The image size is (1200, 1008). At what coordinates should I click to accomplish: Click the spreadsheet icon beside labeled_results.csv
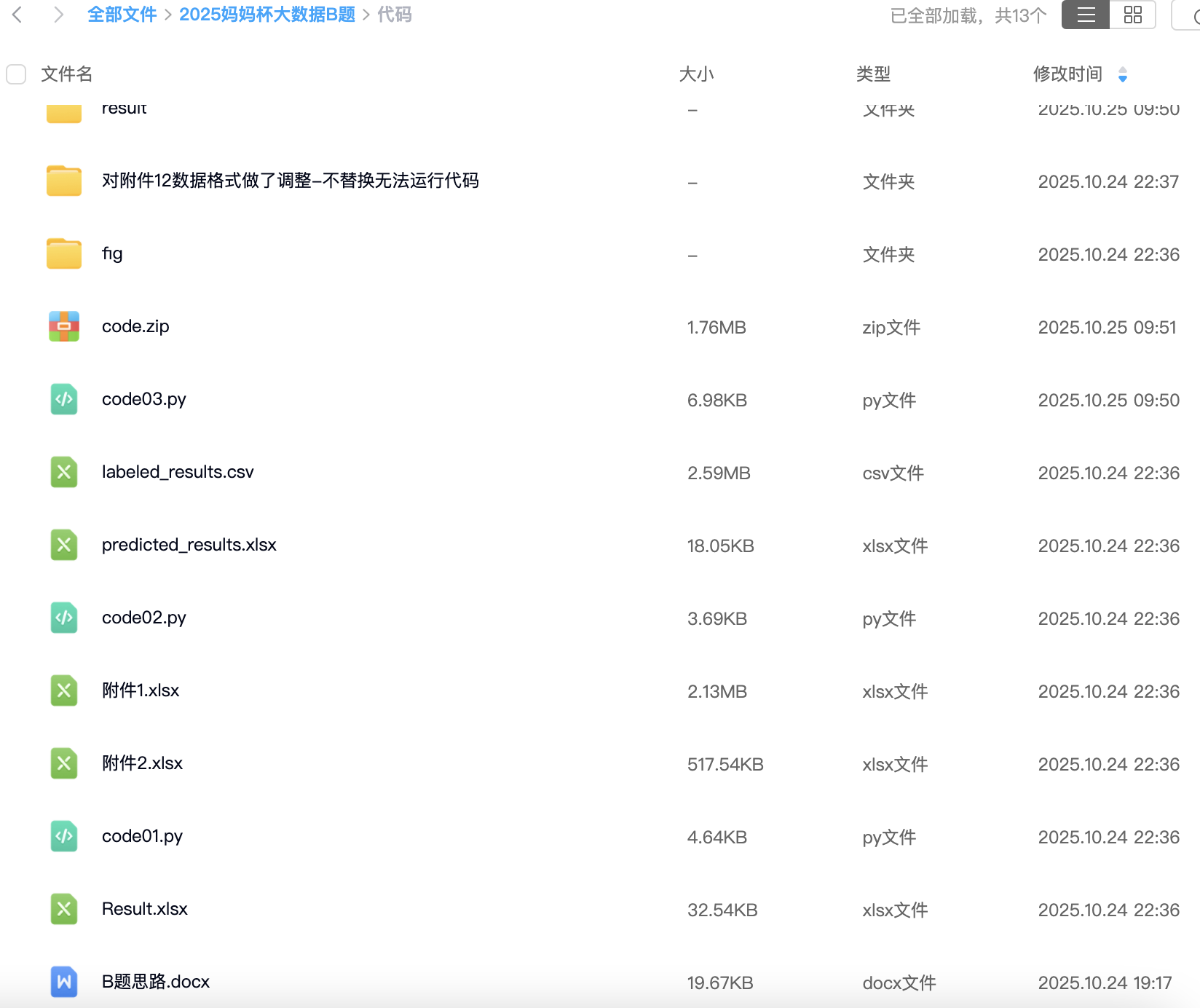64,472
